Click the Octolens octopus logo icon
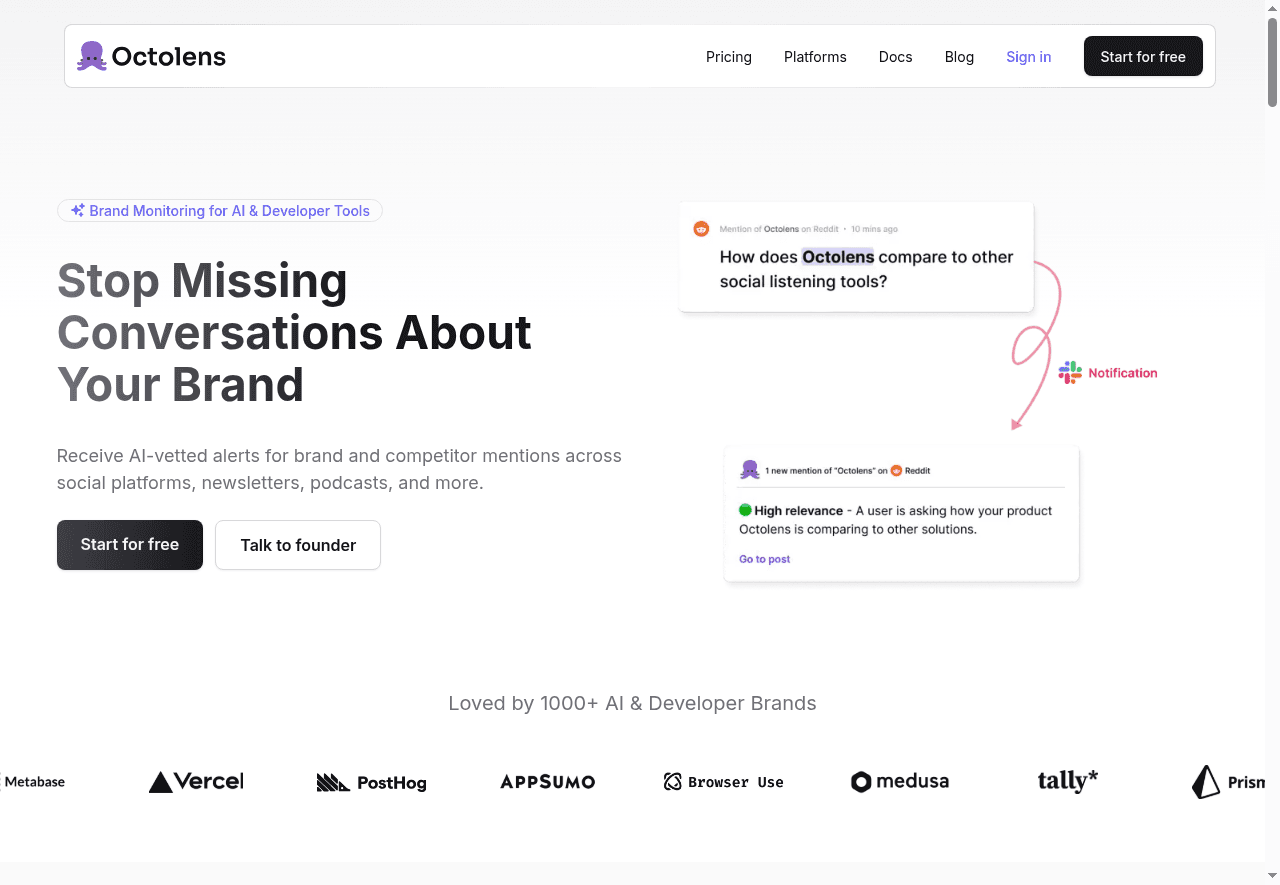This screenshot has width=1280, height=885. (x=92, y=56)
